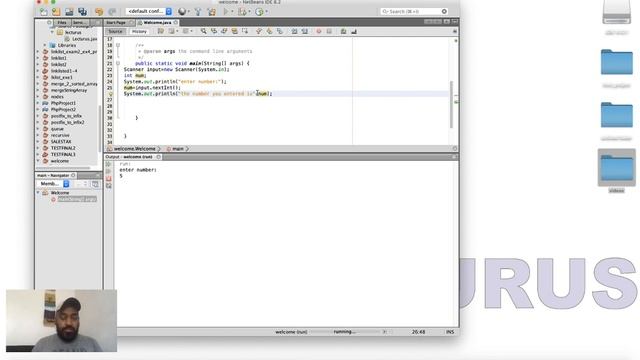Click the Redo toolbar icon

pyautogui.click(x=112, y=11)
